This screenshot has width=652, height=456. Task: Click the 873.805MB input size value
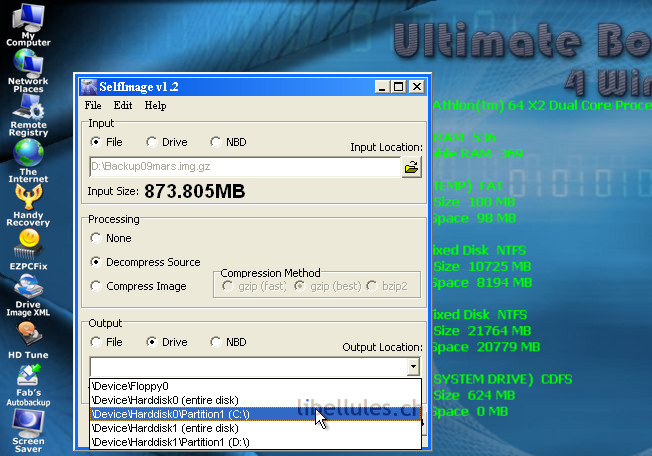(x=195, y=192)
